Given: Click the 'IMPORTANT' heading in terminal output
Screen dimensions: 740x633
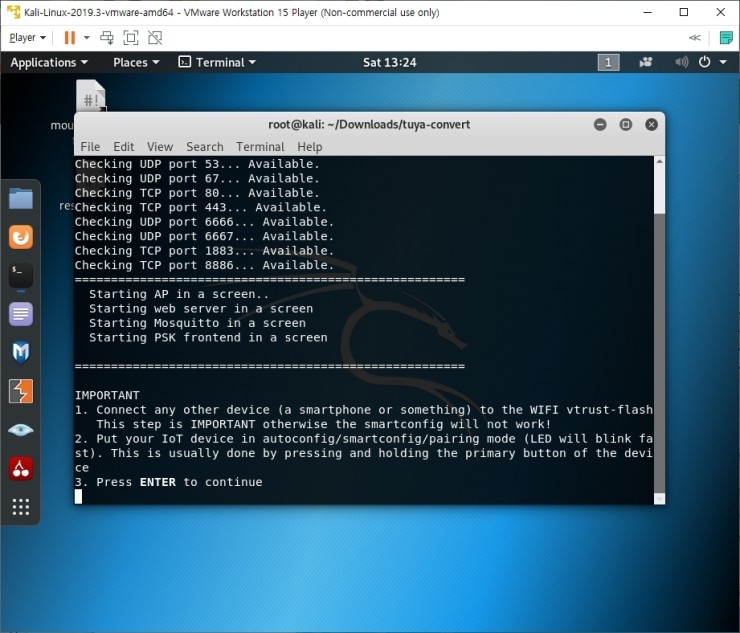Looking at the screenshot, I should tap(107, 396).
